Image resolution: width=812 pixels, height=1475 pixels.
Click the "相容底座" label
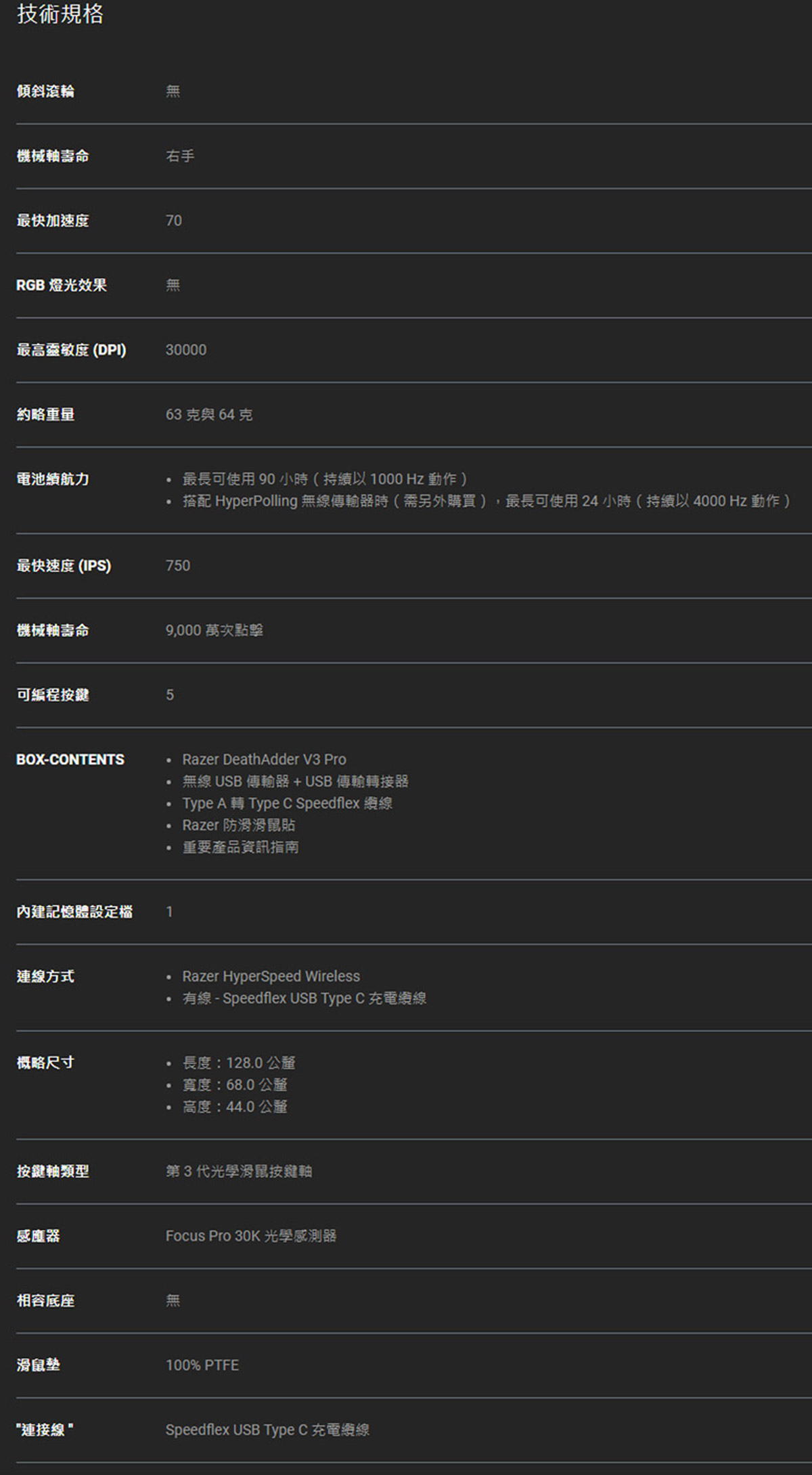45,1300
